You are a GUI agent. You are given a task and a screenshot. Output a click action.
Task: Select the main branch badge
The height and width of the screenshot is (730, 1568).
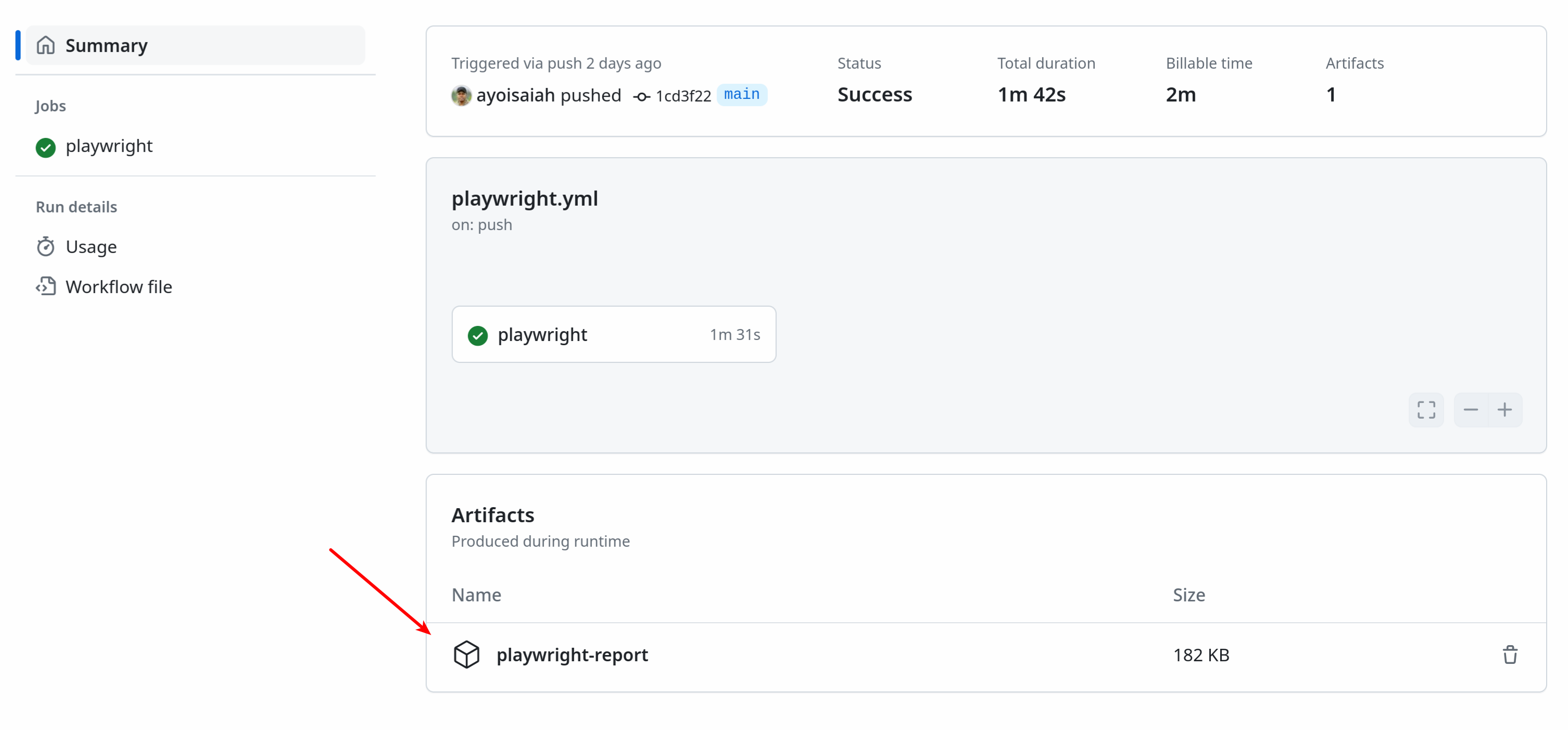coord(741,94)
